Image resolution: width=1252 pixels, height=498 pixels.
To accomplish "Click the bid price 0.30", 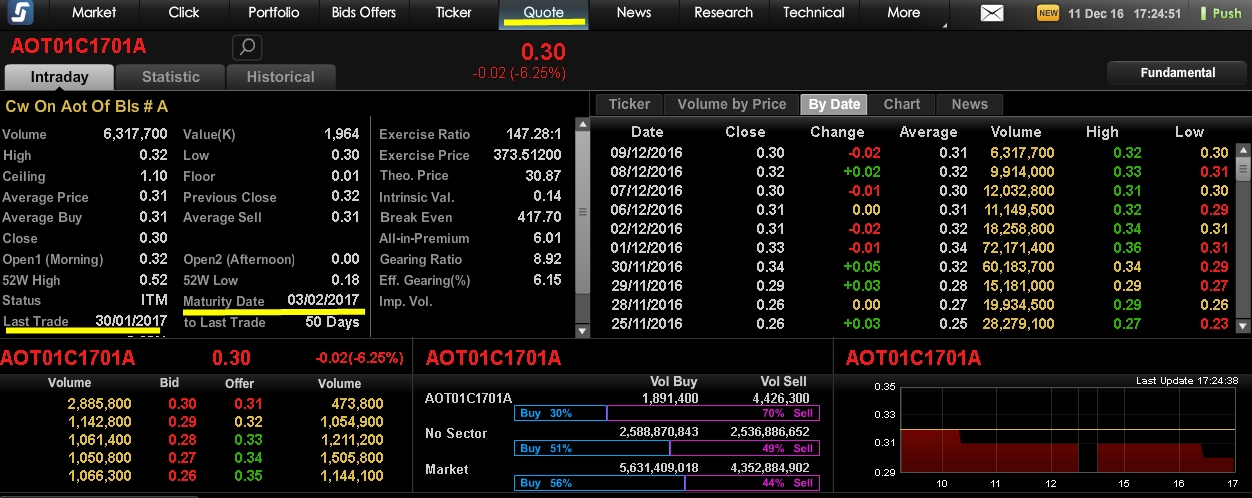I will (x=182, y=404).
